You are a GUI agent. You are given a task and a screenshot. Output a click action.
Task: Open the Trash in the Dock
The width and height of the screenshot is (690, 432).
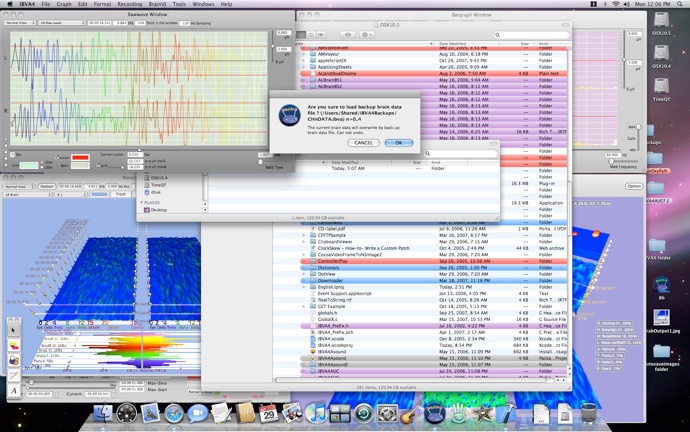(x=588, y=414)
